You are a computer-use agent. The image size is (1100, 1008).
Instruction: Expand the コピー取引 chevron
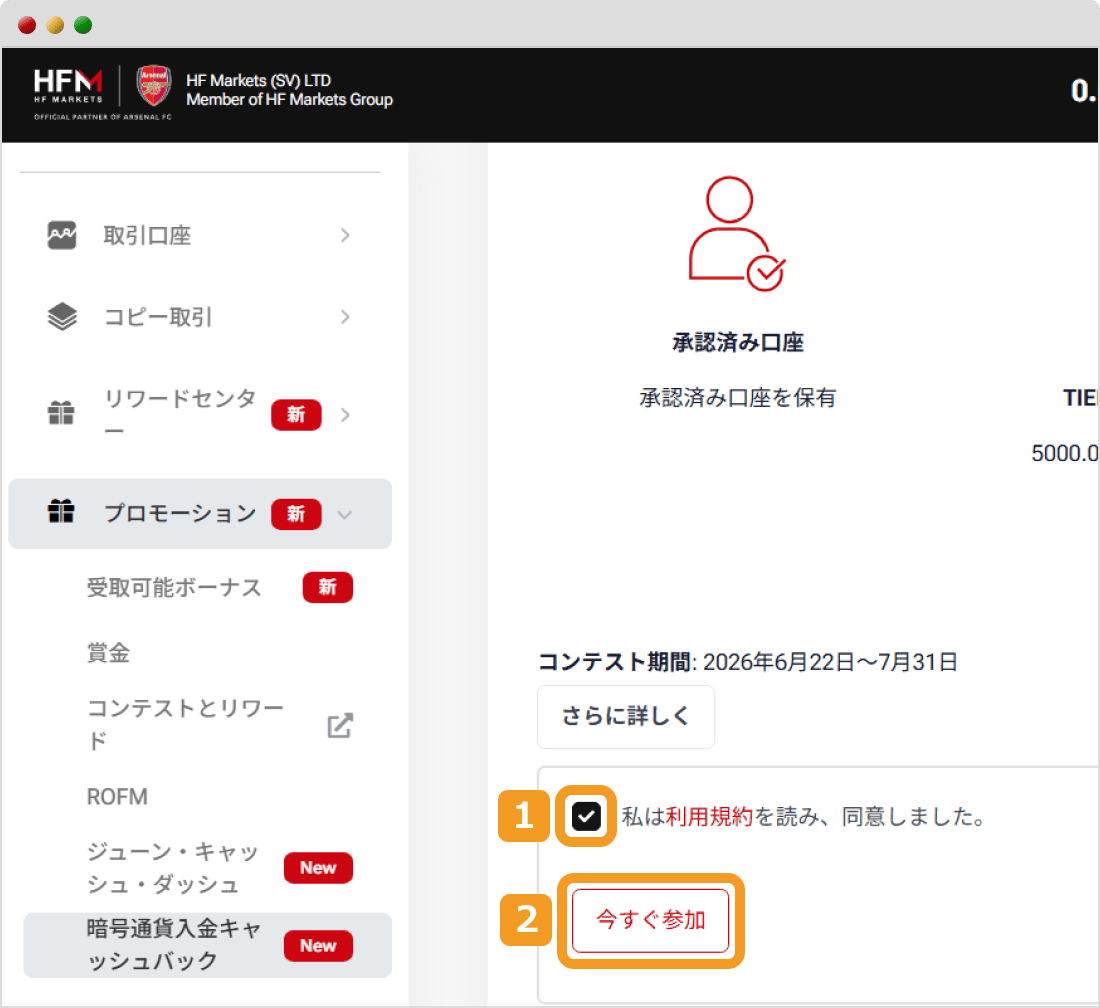coord(344,317)
